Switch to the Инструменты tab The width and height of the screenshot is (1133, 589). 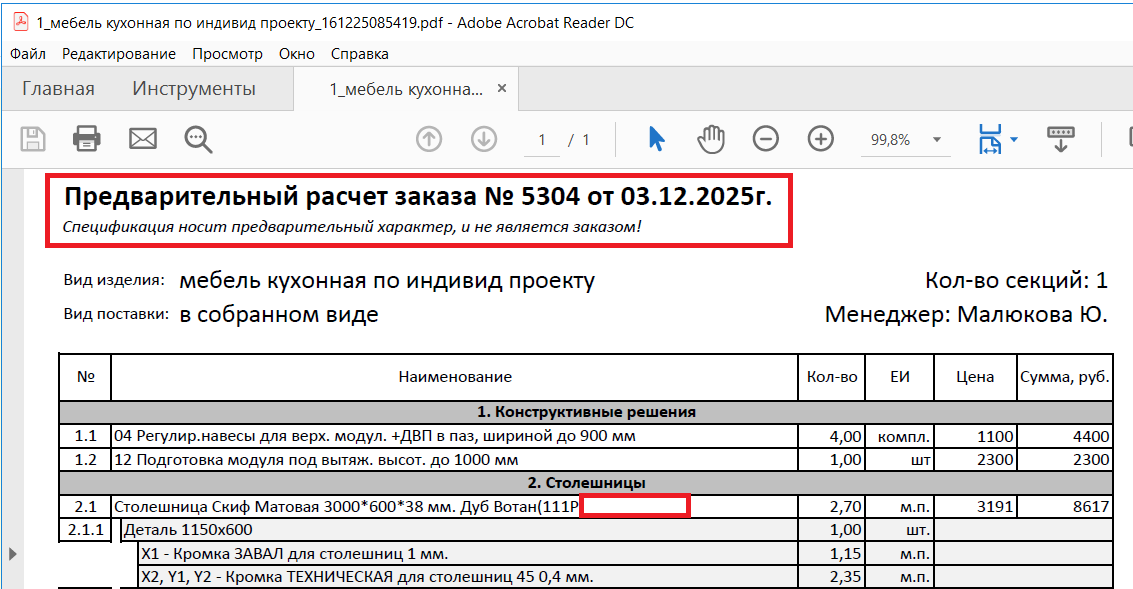click(x=194, y=89)
